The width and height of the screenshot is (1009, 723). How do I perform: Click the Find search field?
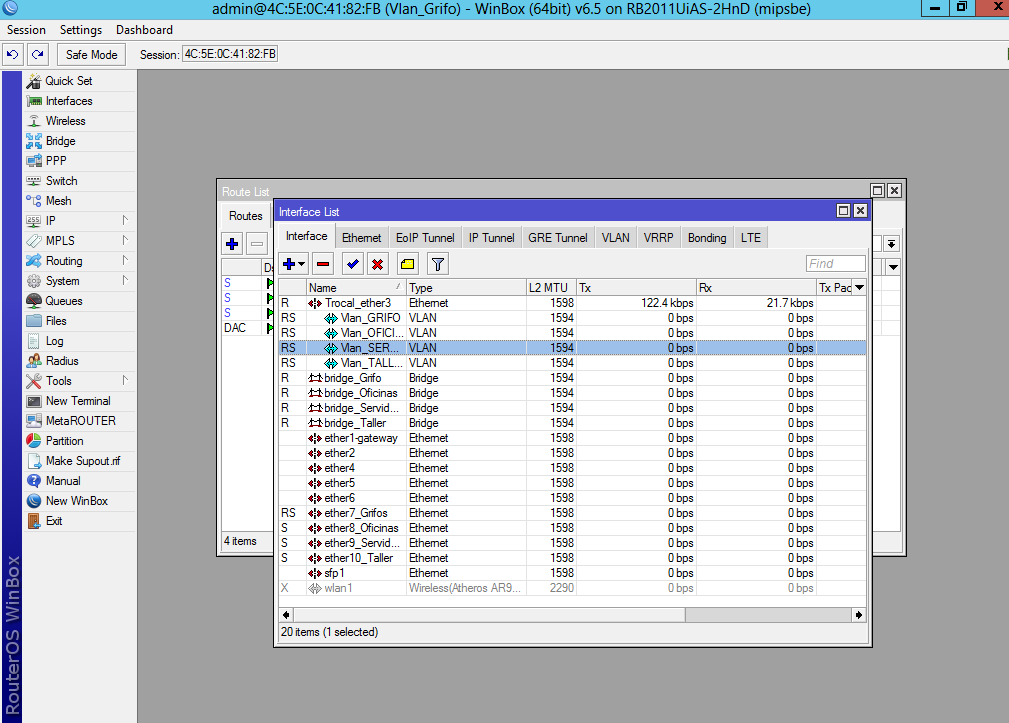835,263
